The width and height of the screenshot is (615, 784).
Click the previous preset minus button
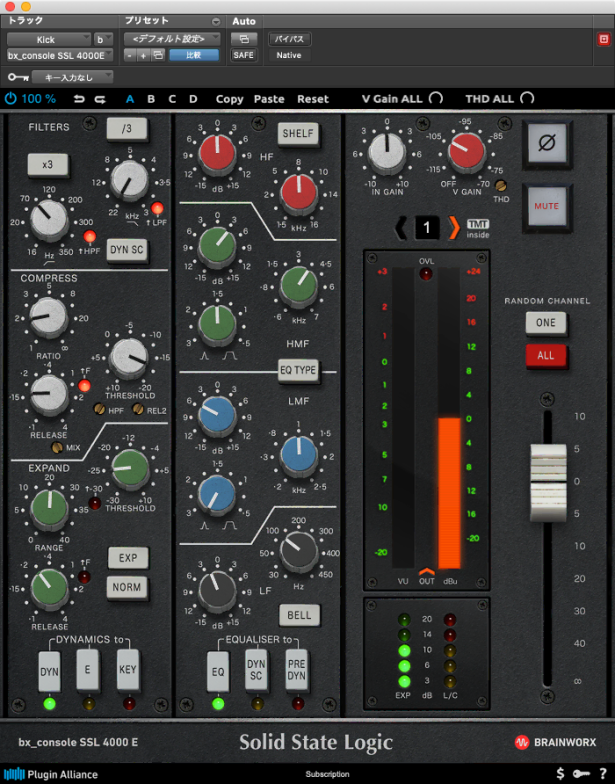point(130,55)
